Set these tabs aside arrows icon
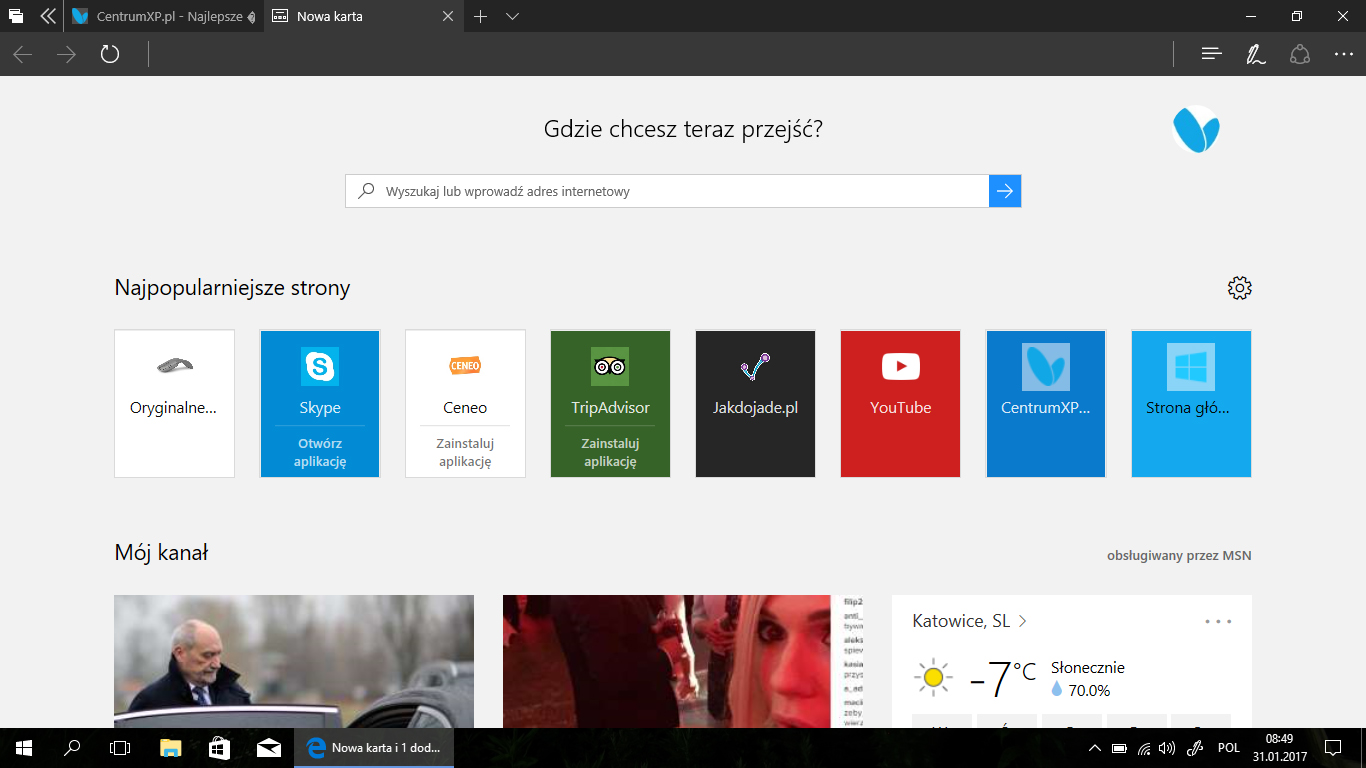This screenshot has height=768, width=1366. click(47, 17)
